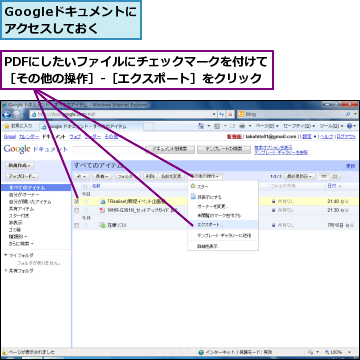The image size is (360, 360).
Task: Click the star icon in the スター menu entry
Action: (x=193, y=186)
